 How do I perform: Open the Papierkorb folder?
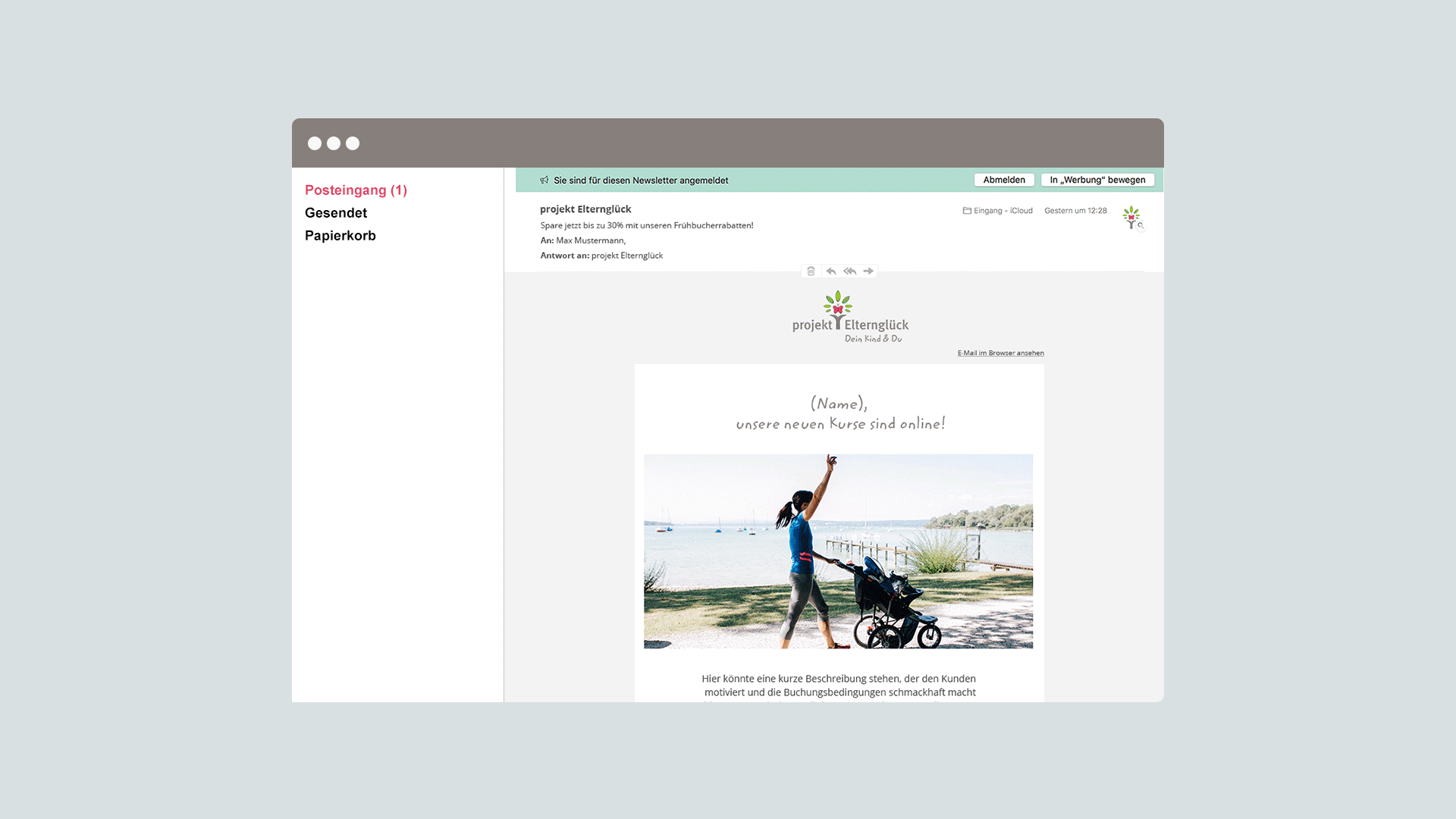tap(340, 236)
